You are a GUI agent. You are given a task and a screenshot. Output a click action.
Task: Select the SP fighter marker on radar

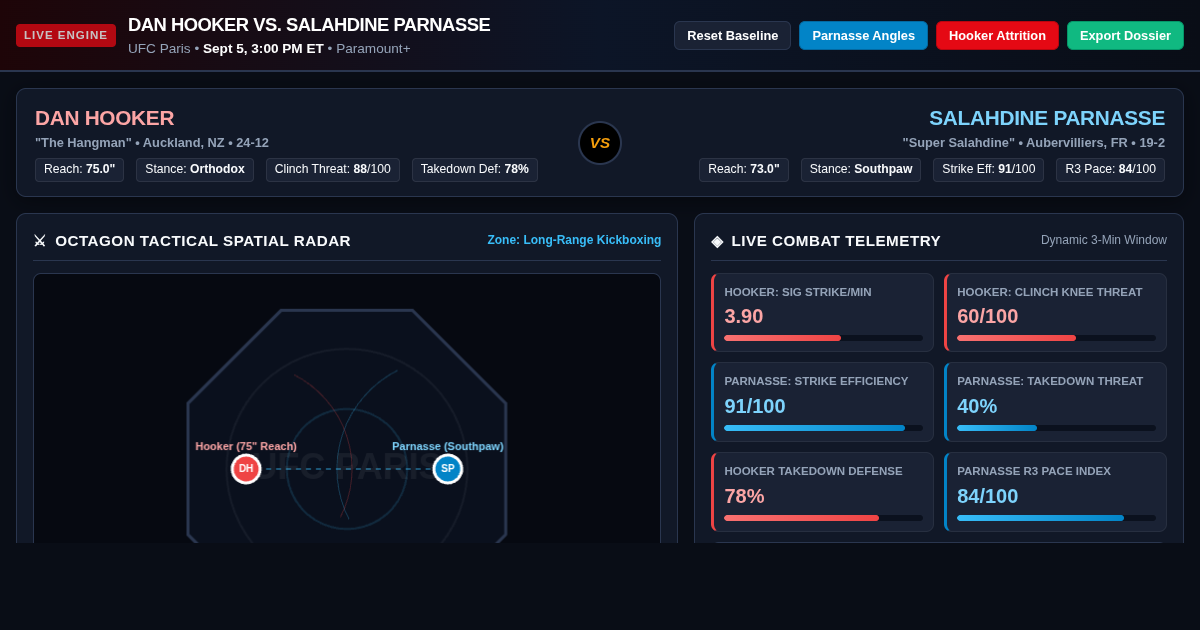448,469
